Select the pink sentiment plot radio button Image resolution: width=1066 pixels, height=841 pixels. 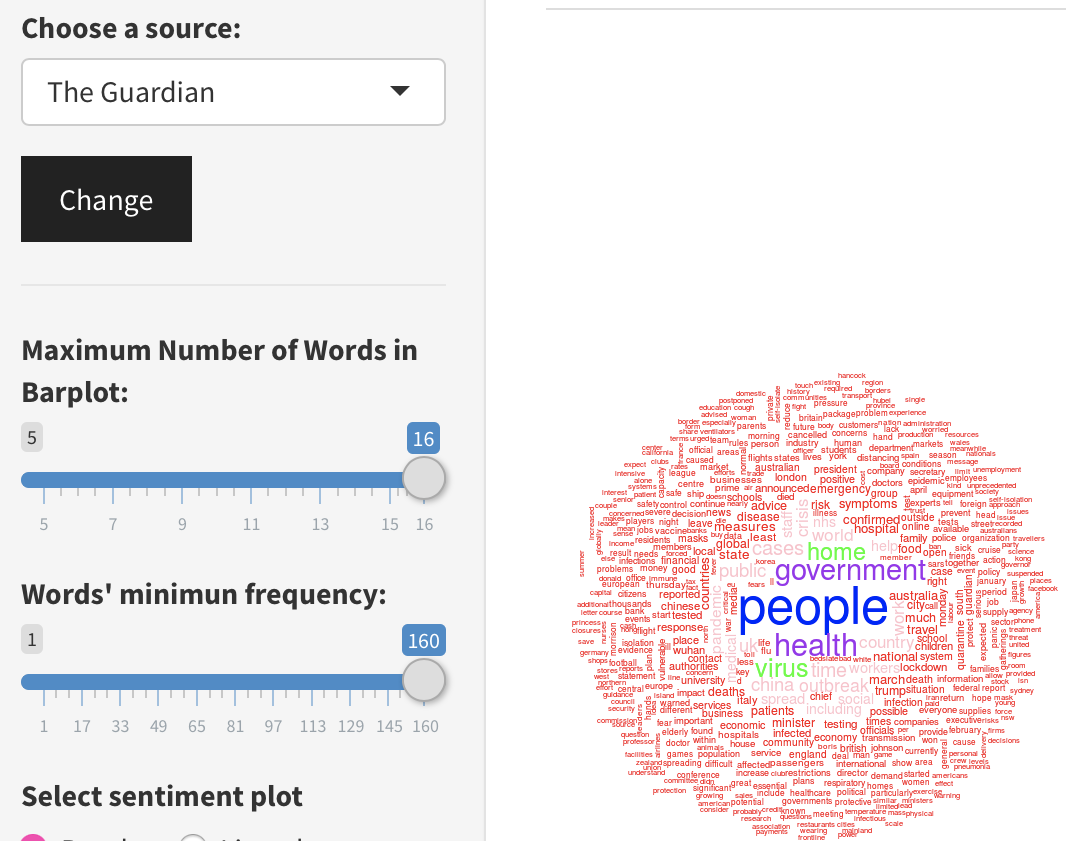[x=34, y=838]
